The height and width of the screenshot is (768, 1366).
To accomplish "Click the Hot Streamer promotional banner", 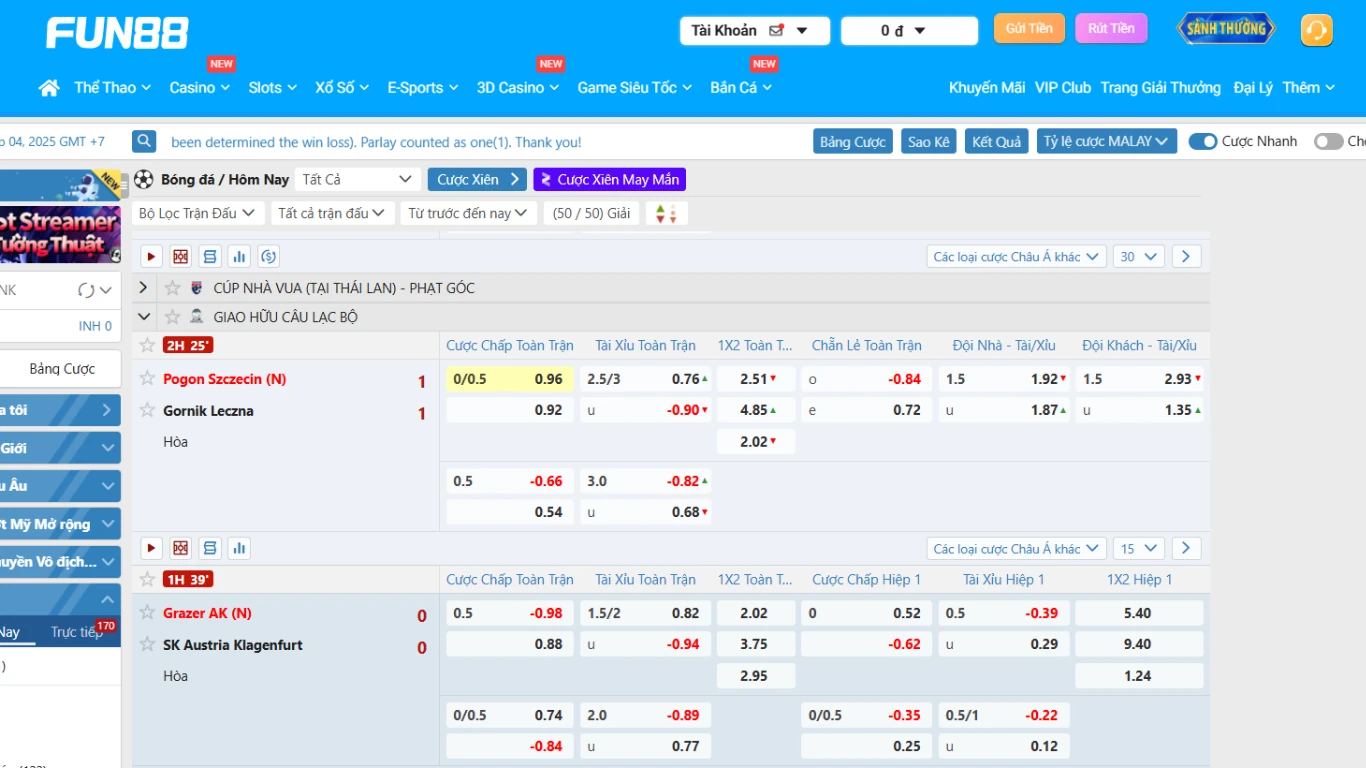I will coord(60,232).
